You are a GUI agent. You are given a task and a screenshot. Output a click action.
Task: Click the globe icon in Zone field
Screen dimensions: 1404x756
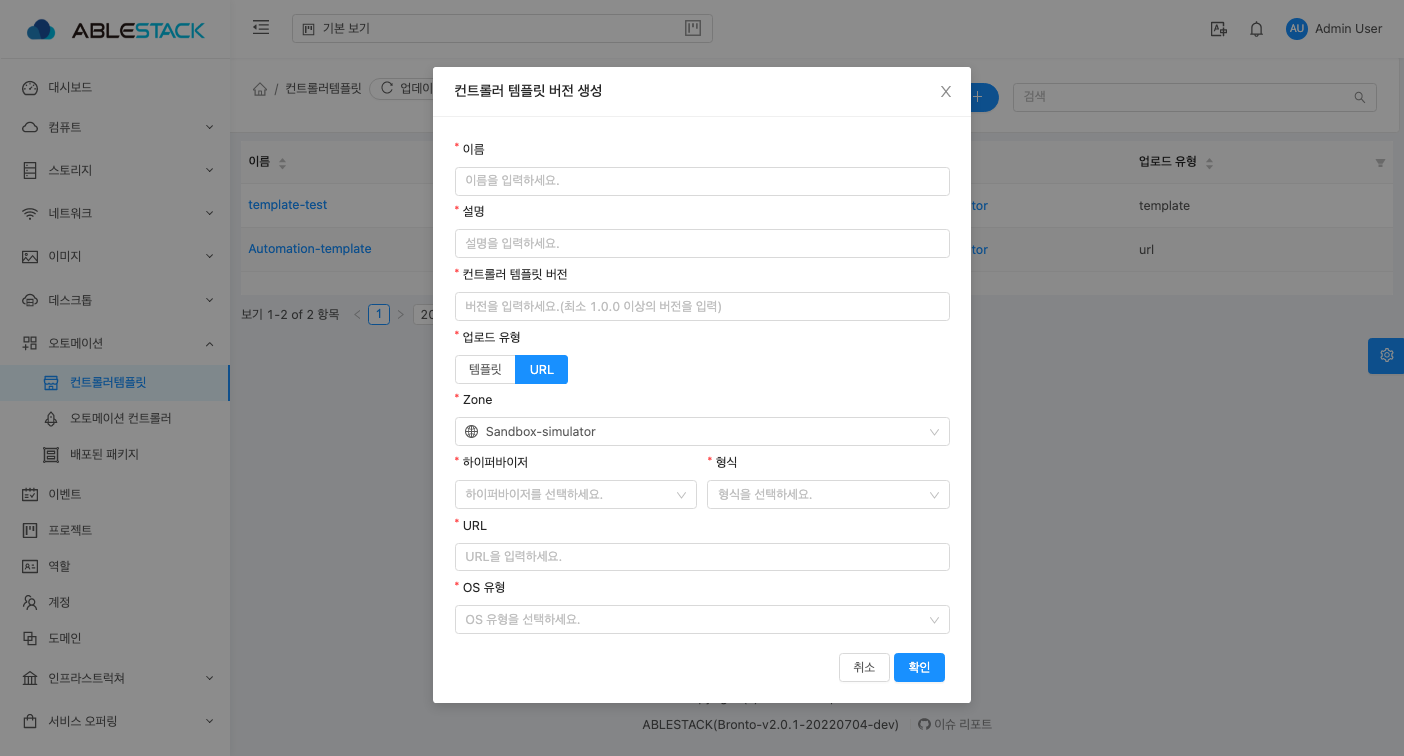(472, 432)
